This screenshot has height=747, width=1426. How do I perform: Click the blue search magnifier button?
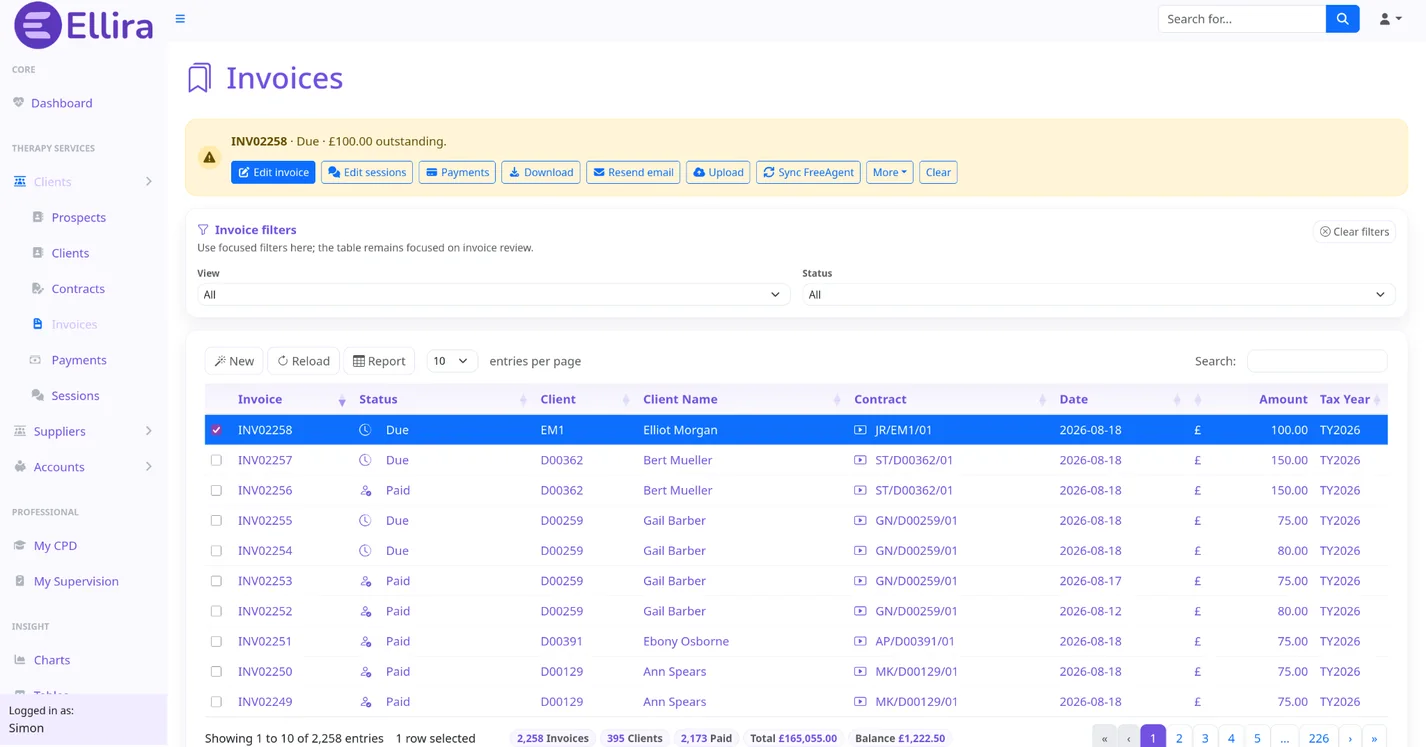pyautogui.click(x=1342, y=19)
